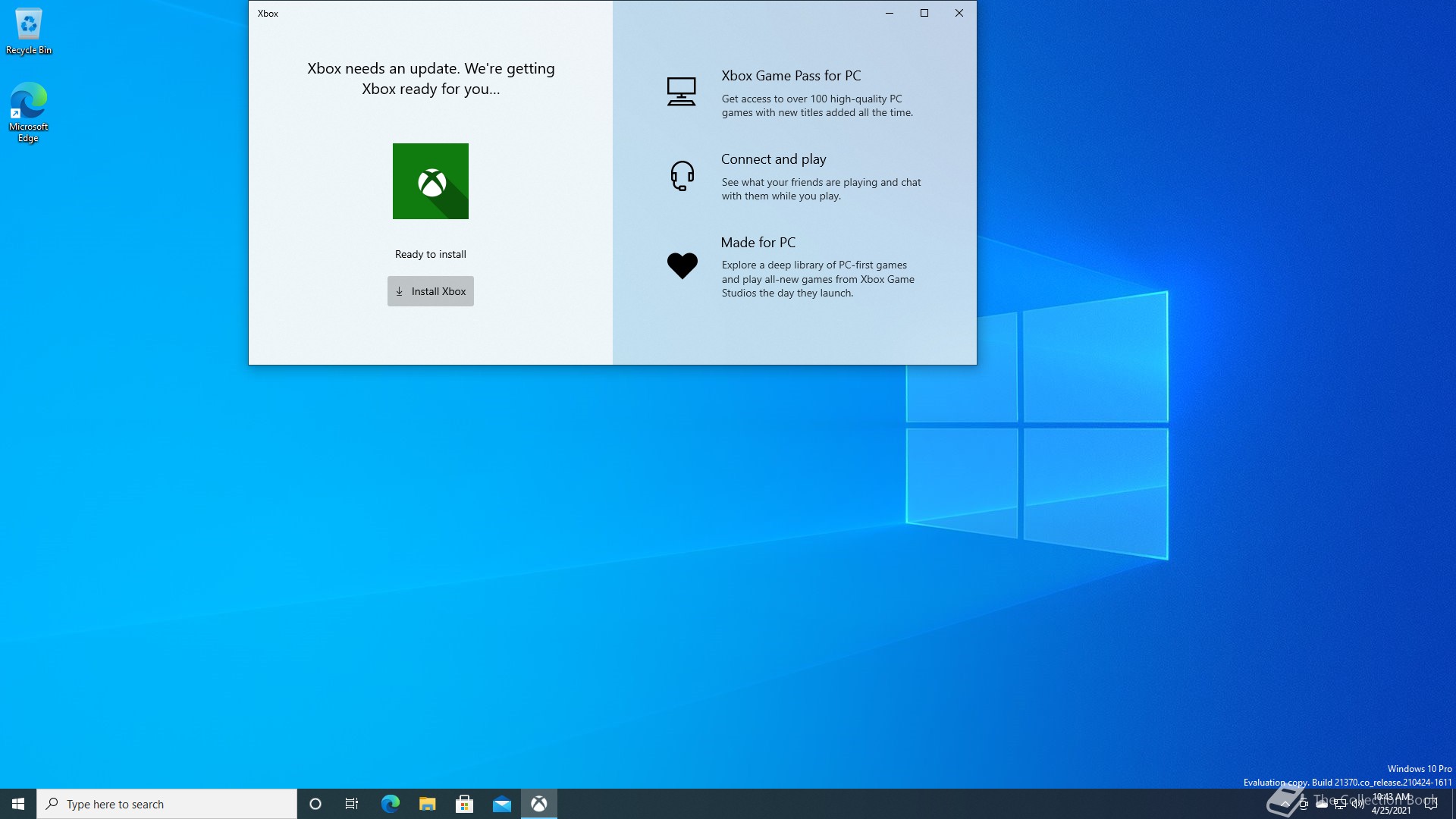
Task: Click the 'Get access to over 100' description
Action: click(x=817, y=105)
